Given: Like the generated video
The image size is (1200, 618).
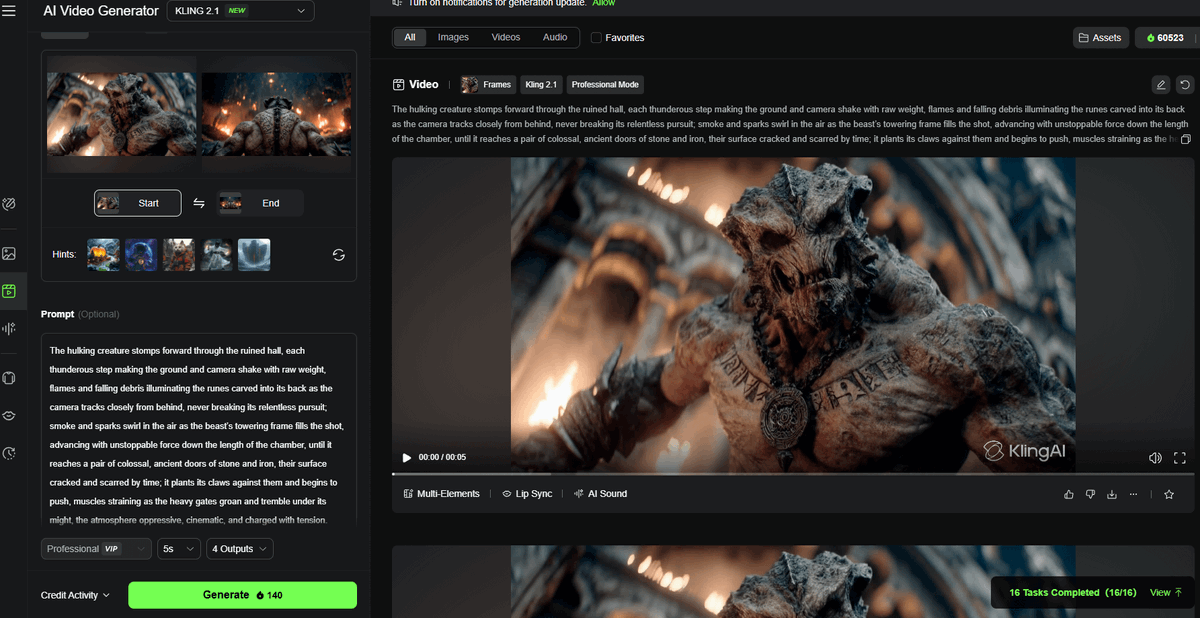Looking at the screenshot, I should (x=1069, y=494).
